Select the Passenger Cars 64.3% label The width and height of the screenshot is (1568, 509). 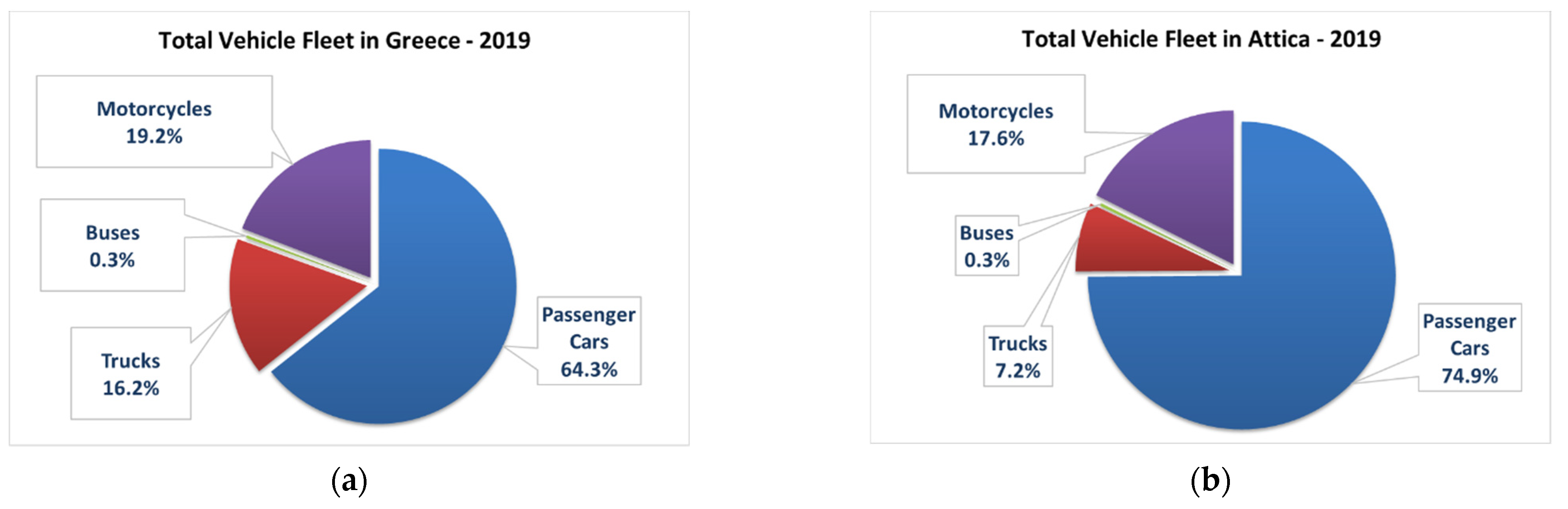(x=588, y=342)
